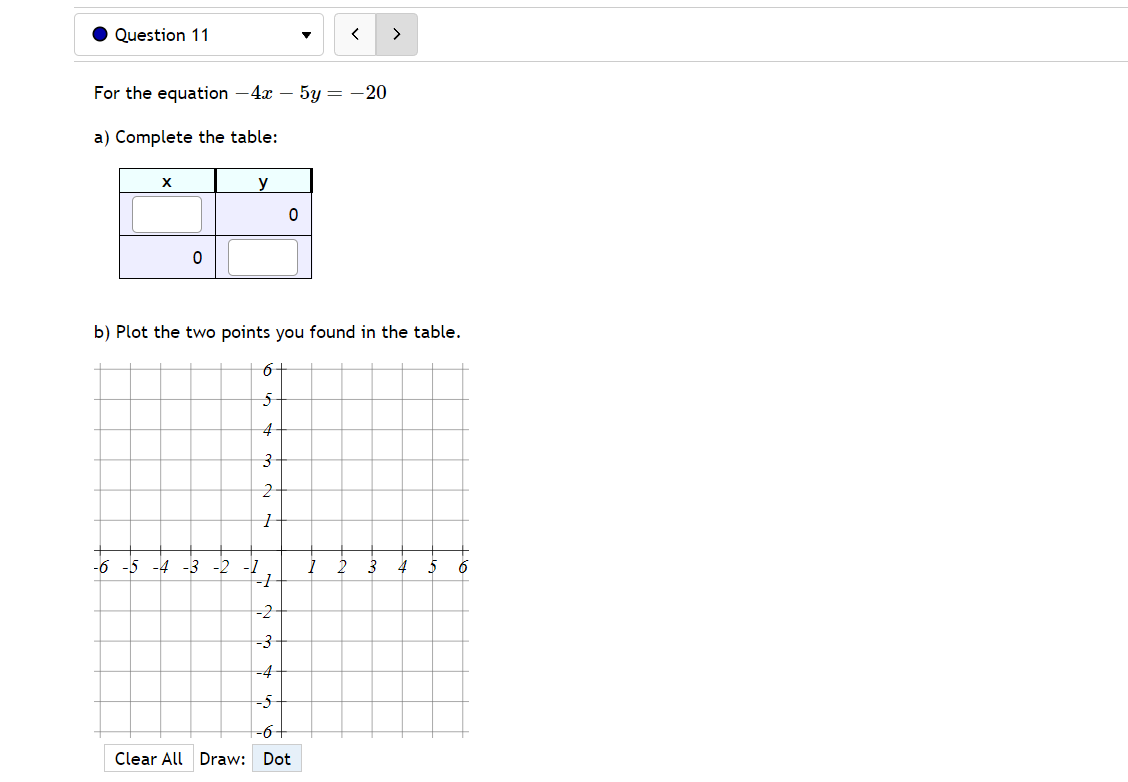This screenshot has width=1128, height=782.
Task: Expand the question selector arrow
Action: pos(306,34)
